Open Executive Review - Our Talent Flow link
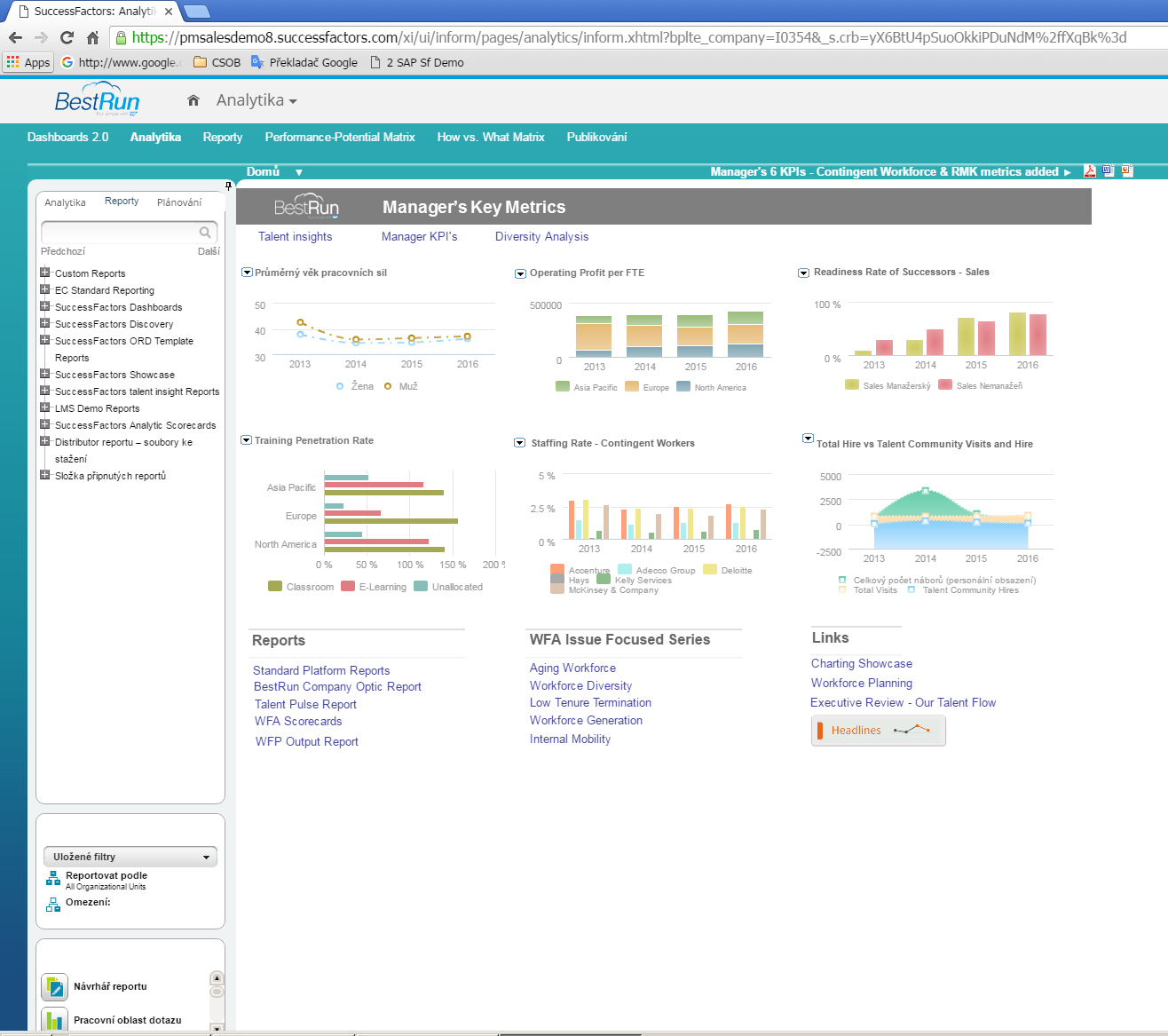Viewport: 1168px width, 1036px height. coord(903,702)
